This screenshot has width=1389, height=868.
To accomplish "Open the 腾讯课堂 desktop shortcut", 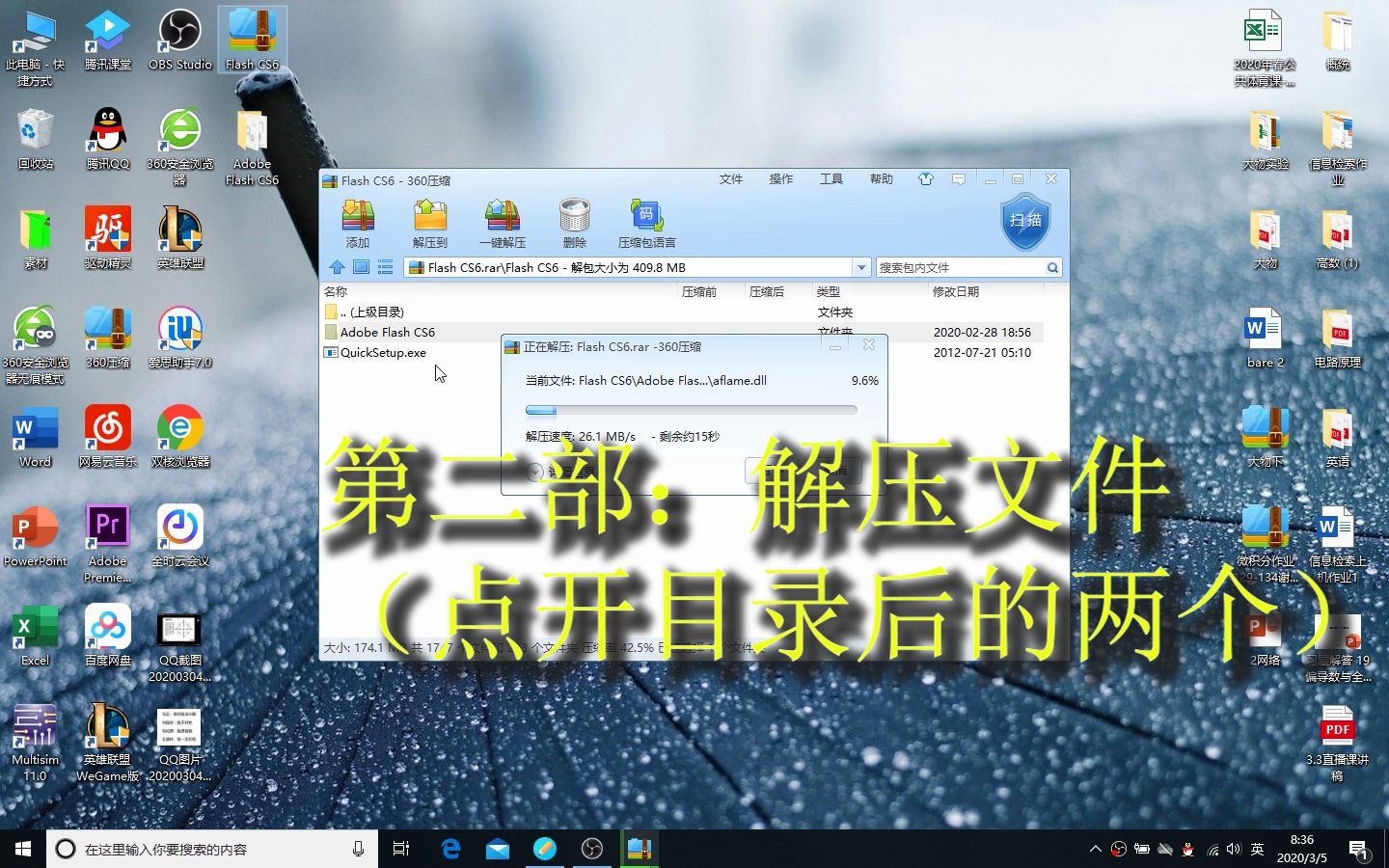I will [107, 41].
